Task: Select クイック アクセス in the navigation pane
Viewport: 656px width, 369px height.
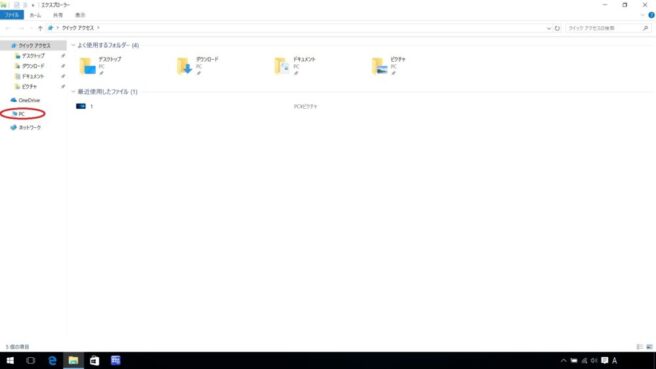Action: pyautogui.click(x=33, y=45)
